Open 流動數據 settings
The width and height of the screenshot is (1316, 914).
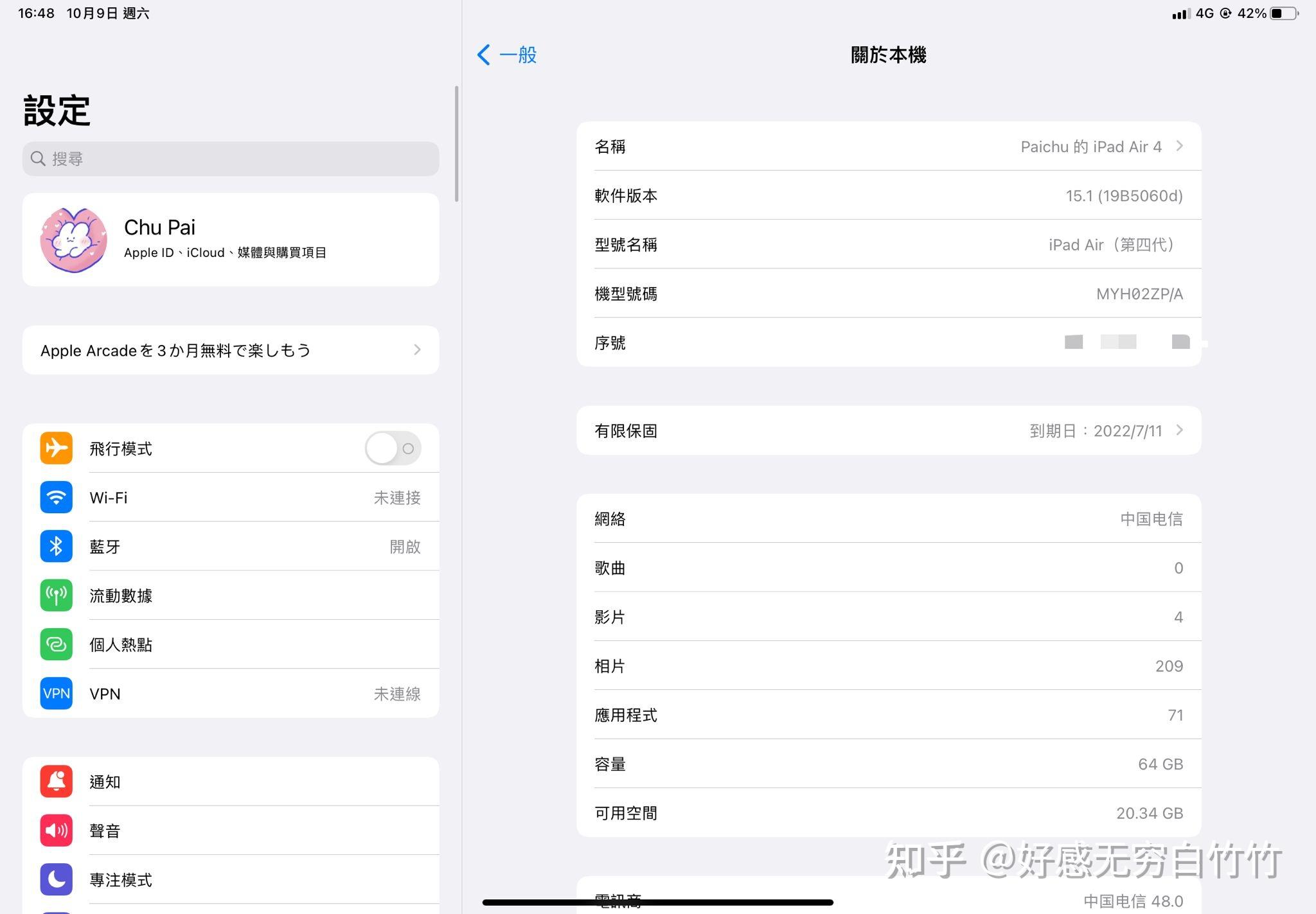[x=231, y=595]
